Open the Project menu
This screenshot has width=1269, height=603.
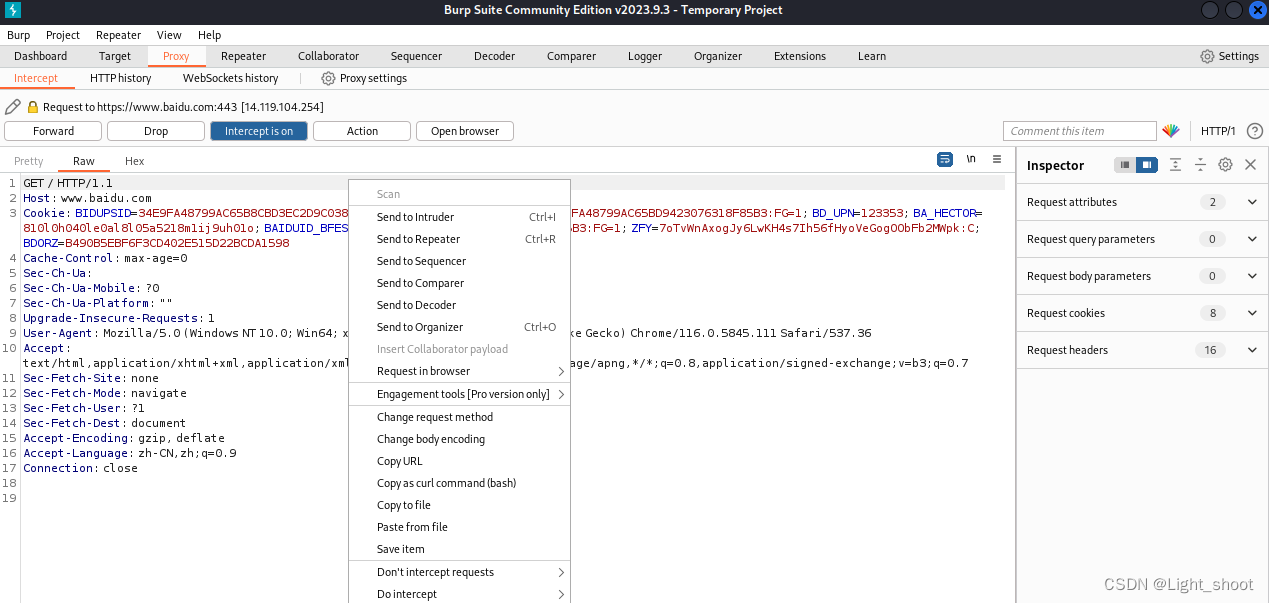click(x=63, y=35)
